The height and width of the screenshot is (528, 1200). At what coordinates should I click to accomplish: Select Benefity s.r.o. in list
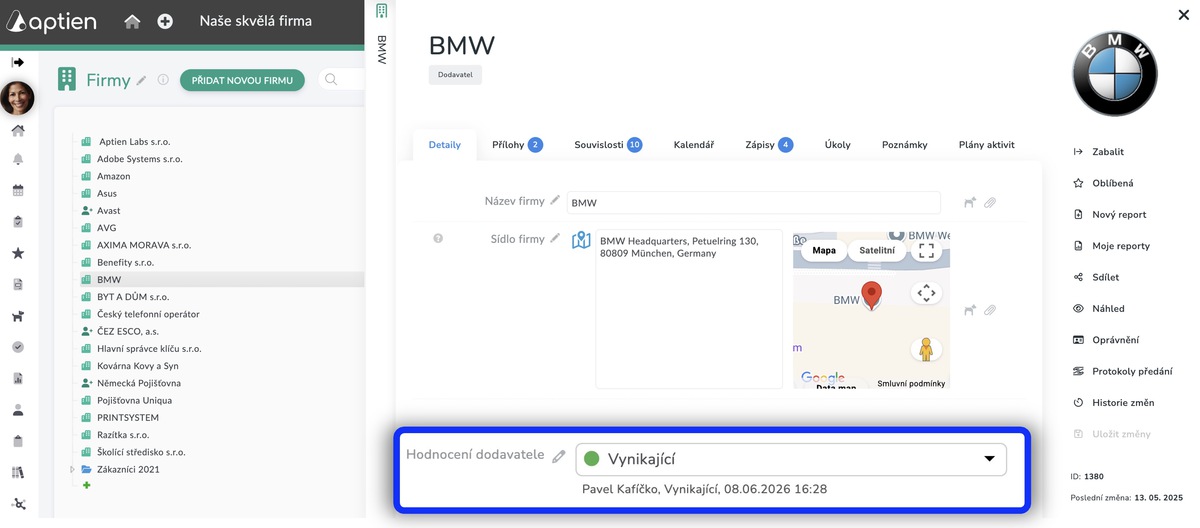tap(125, 262)
